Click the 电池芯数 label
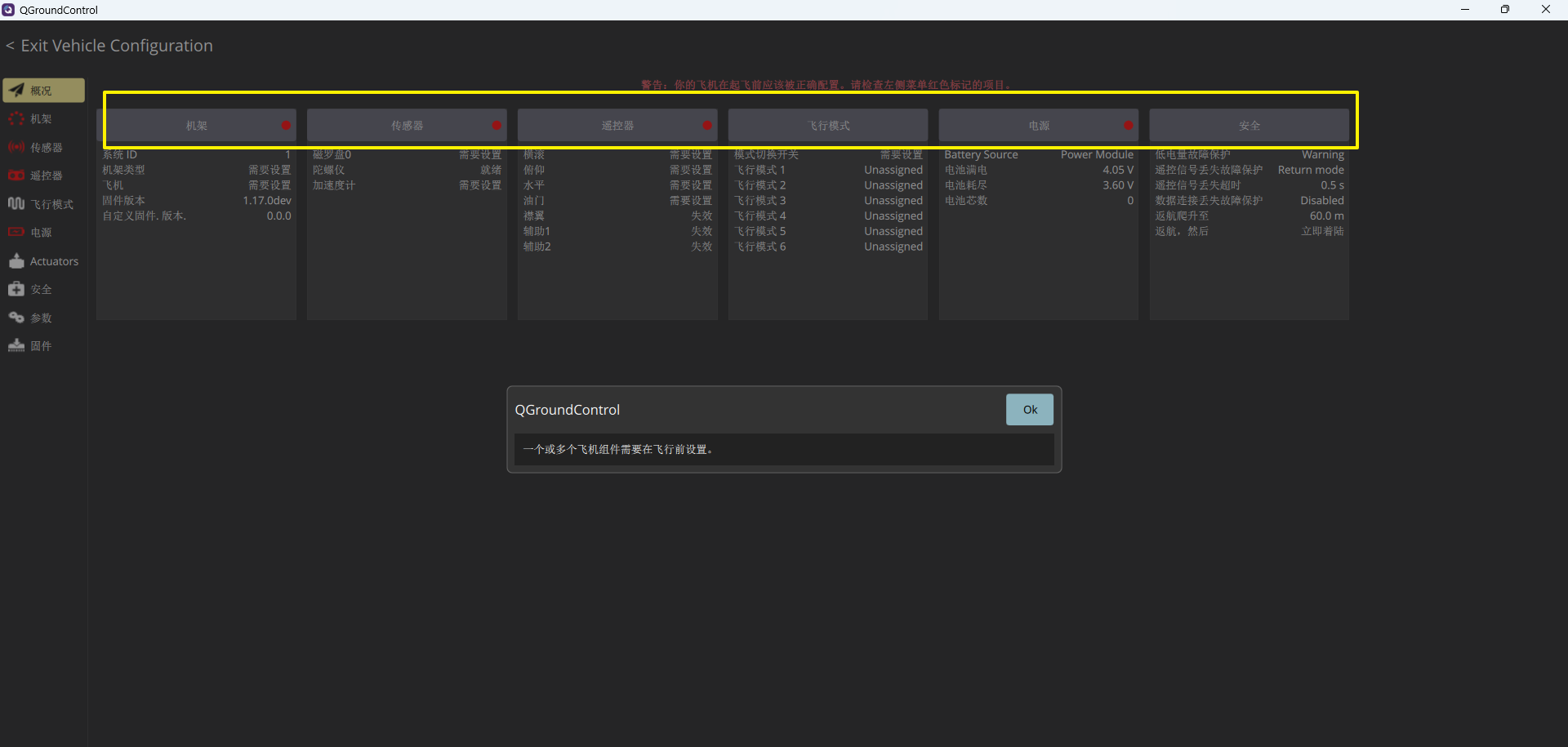The image size is (1568, 747). [966, 201]
